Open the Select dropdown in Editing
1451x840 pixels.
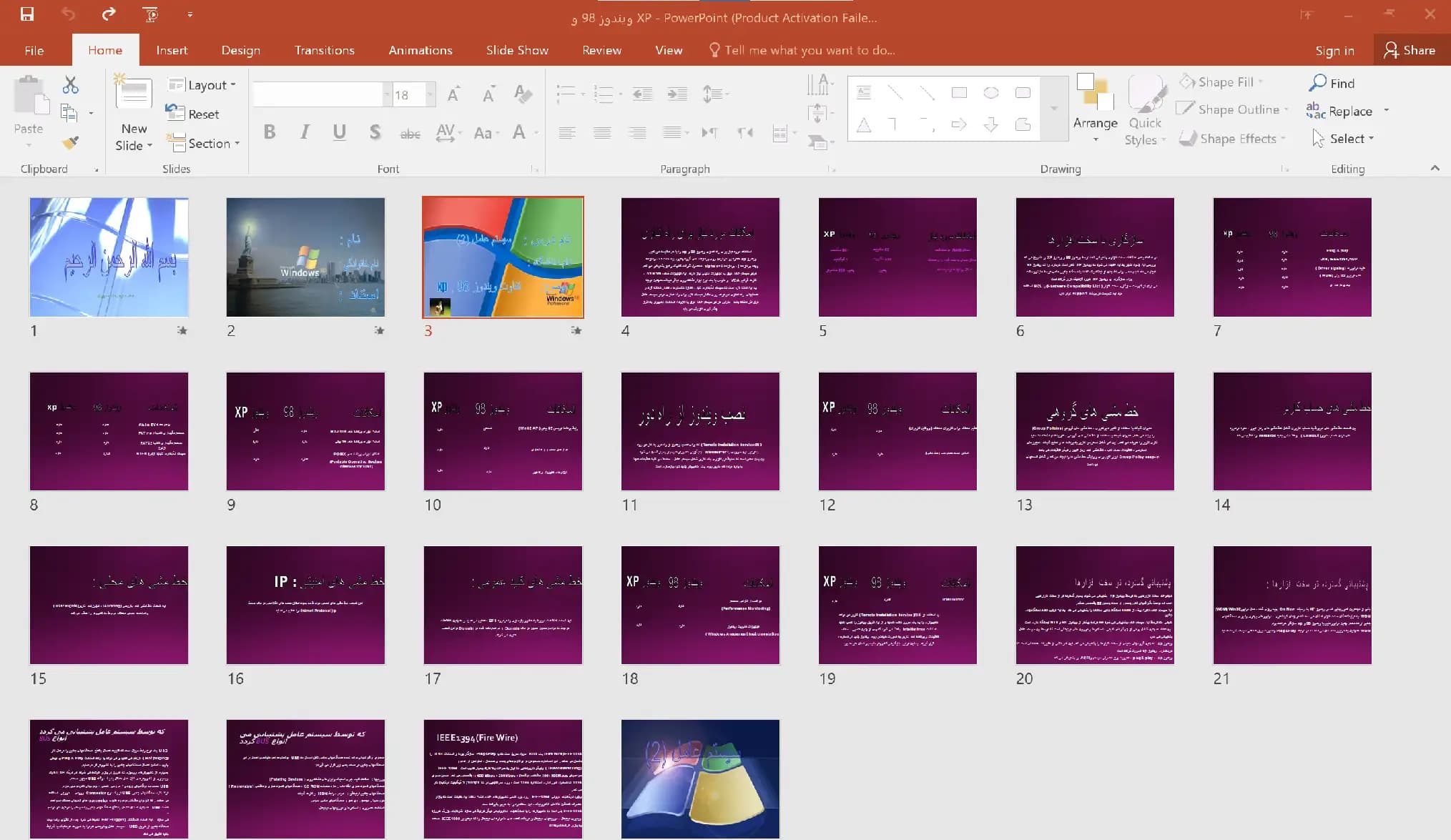(x=1343, y=139)
